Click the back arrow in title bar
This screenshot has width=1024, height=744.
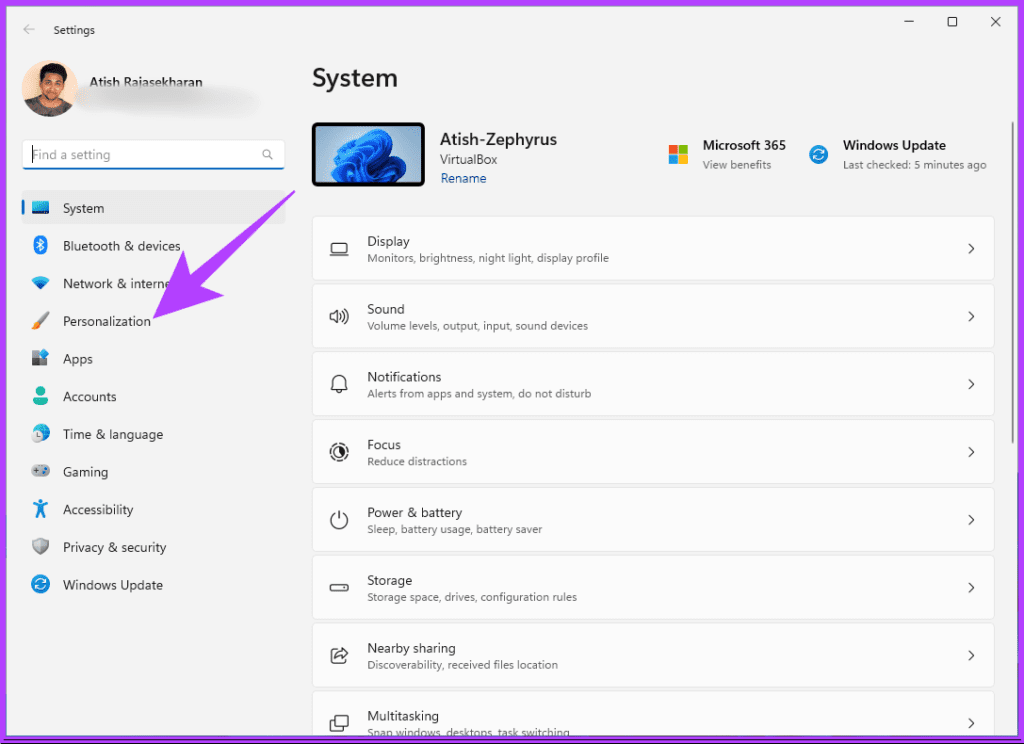(x=29, y=29)
